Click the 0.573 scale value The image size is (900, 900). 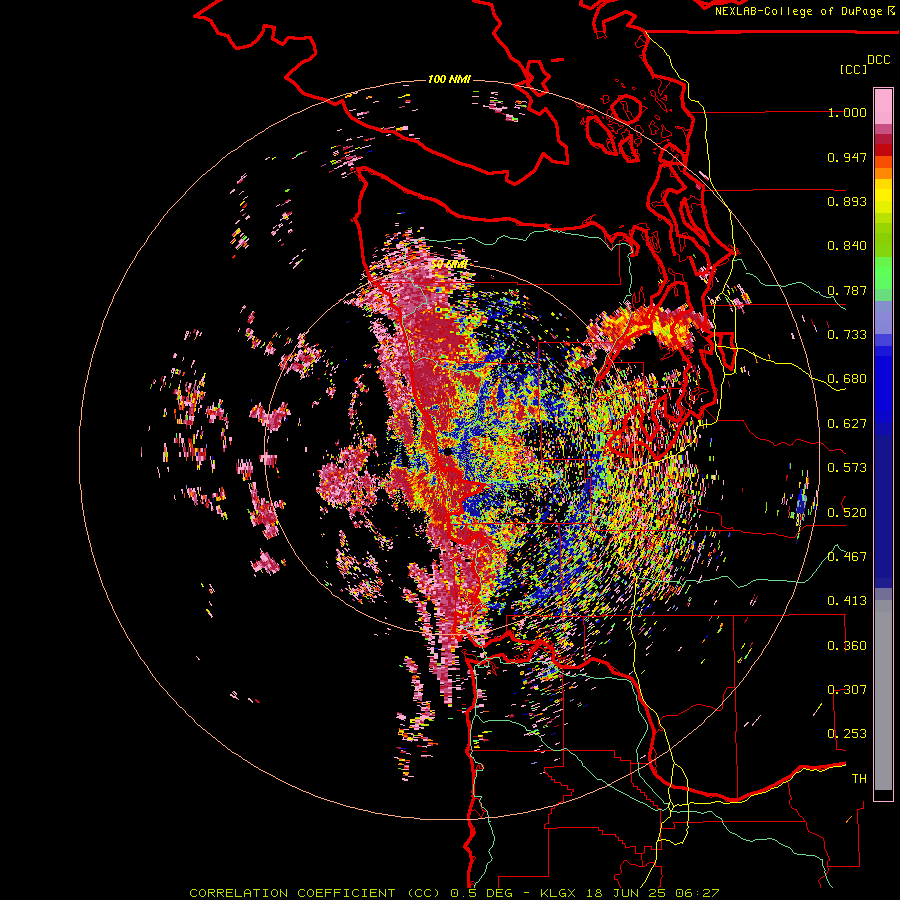[847, 468]
